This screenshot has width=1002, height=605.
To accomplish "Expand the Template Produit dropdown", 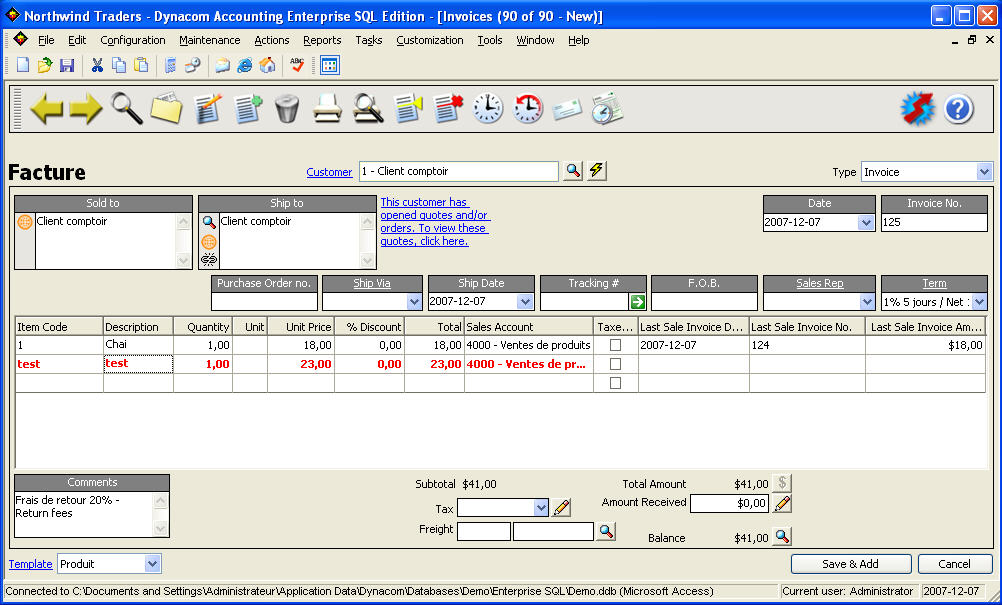I will [151, 564].
